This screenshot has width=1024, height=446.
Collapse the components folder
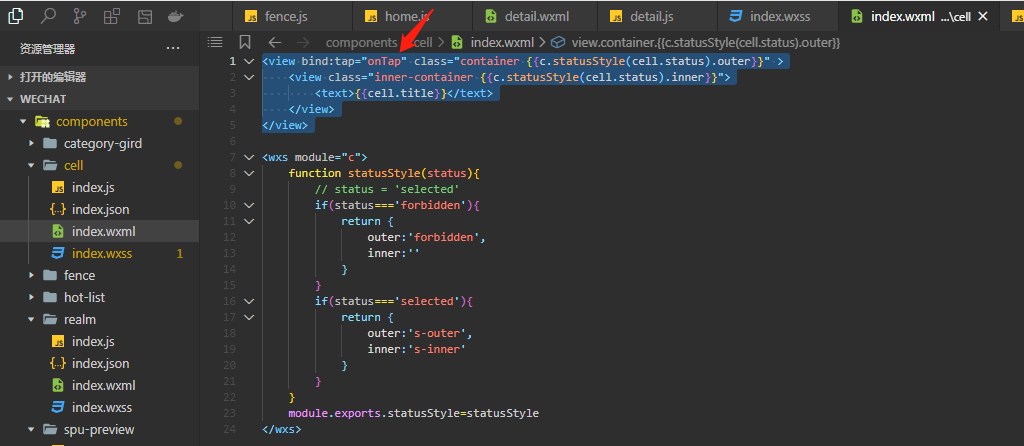(23, 121)
